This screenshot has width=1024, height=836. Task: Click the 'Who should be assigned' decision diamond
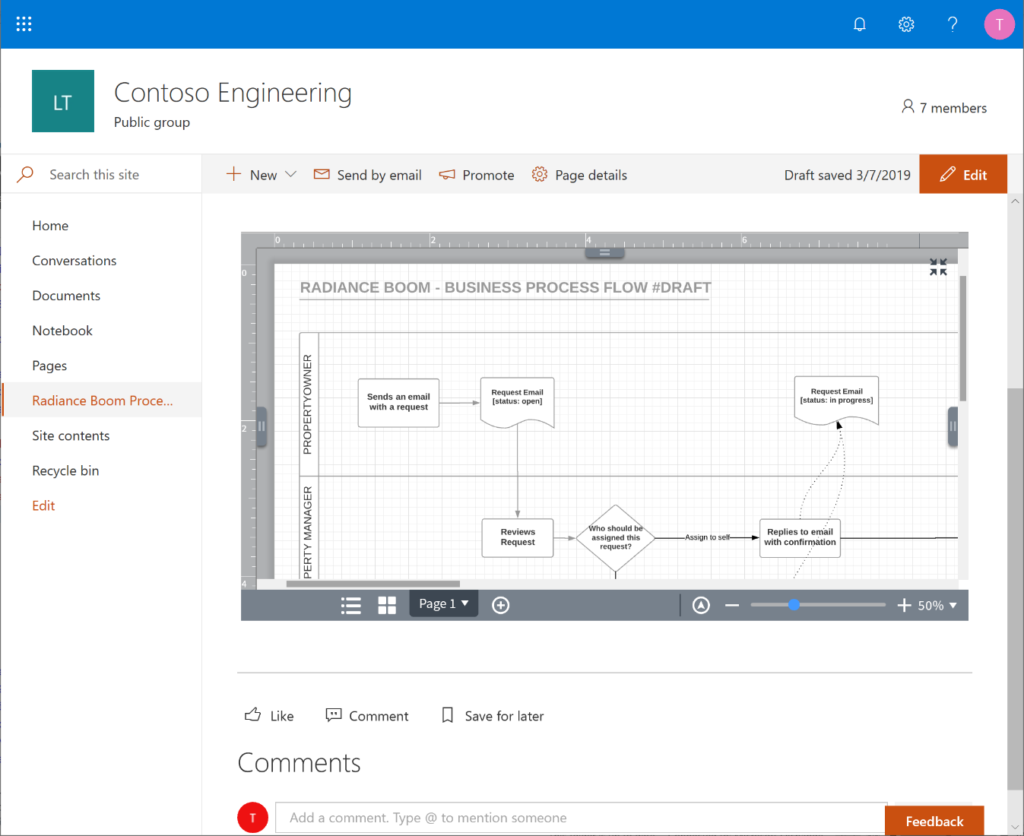click(615, 538)
